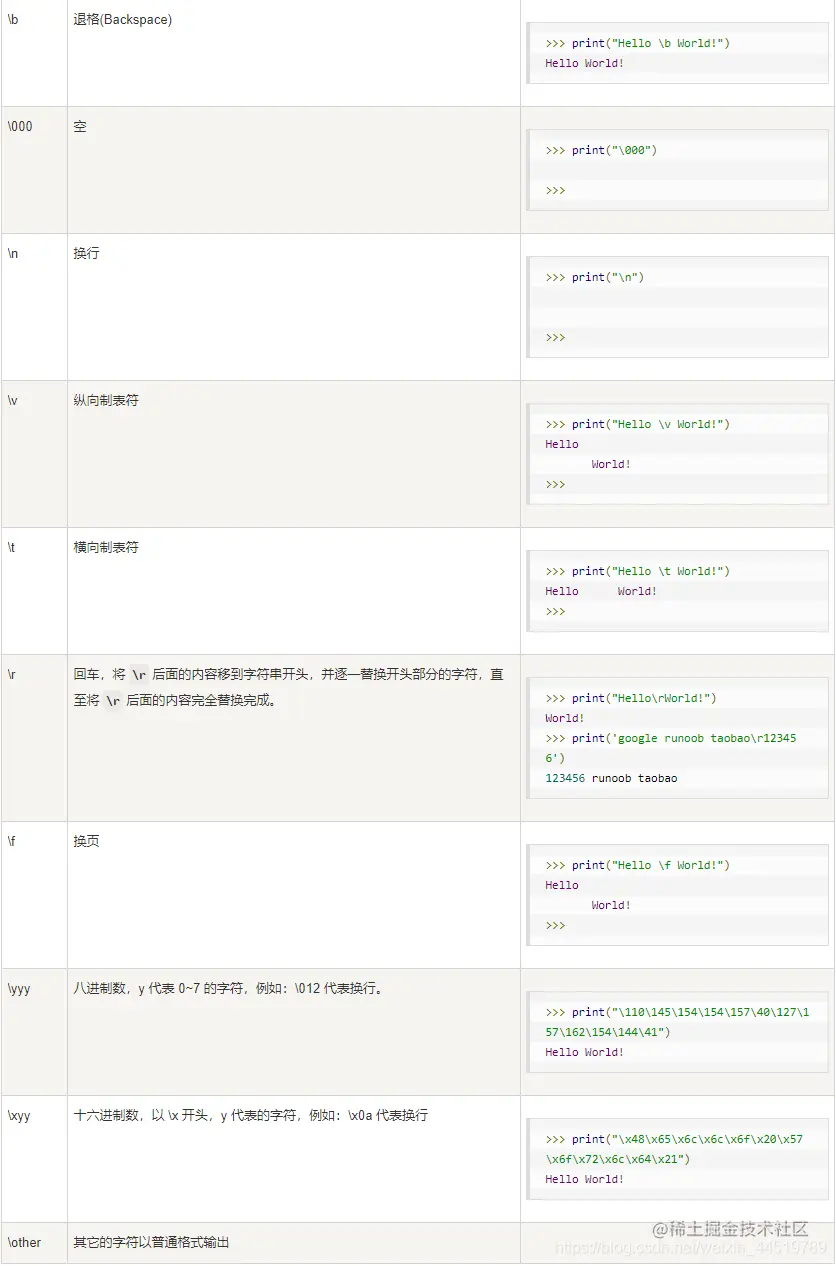Screen dimensions: 836x1266
Task: Select the text 退格(Backspace)
Action: (x=122, y=19)
